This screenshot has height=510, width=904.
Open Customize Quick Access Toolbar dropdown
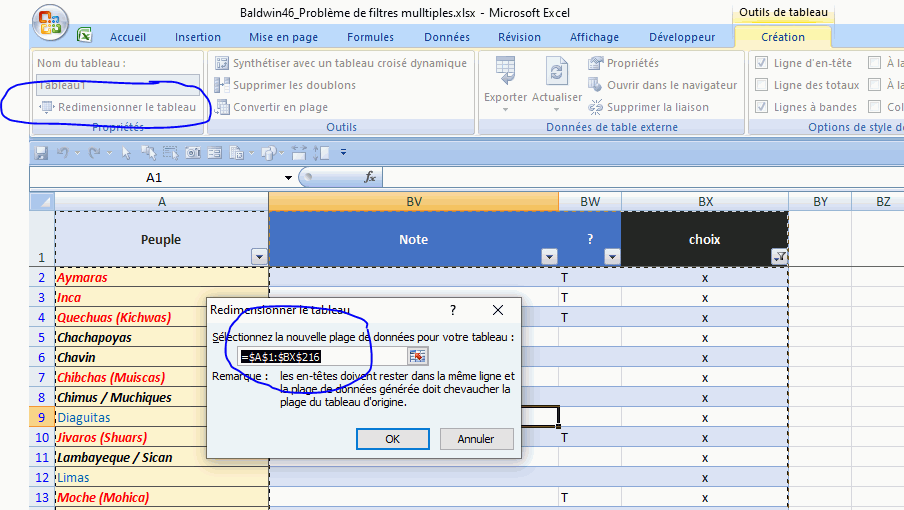pyautogui.click(x=344, y=153)
